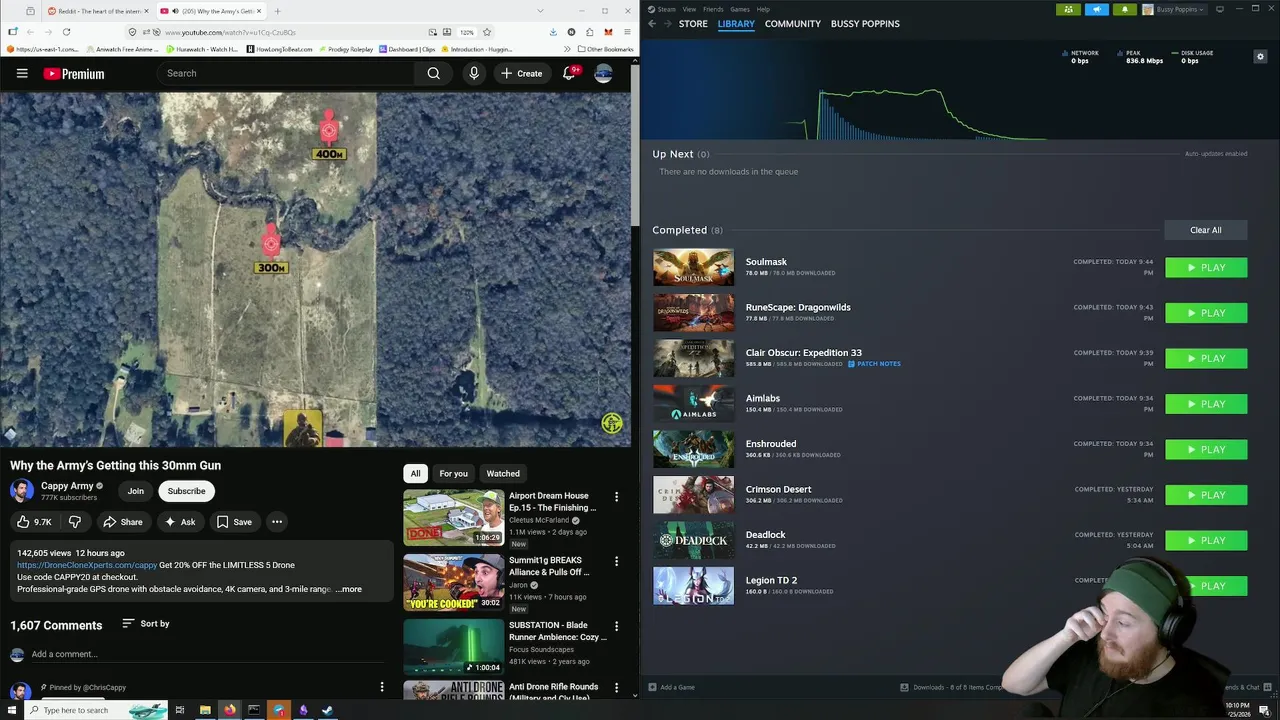Click the YouTube search field
Screen dimensions: 1280x720
click(x=285, y=73)
